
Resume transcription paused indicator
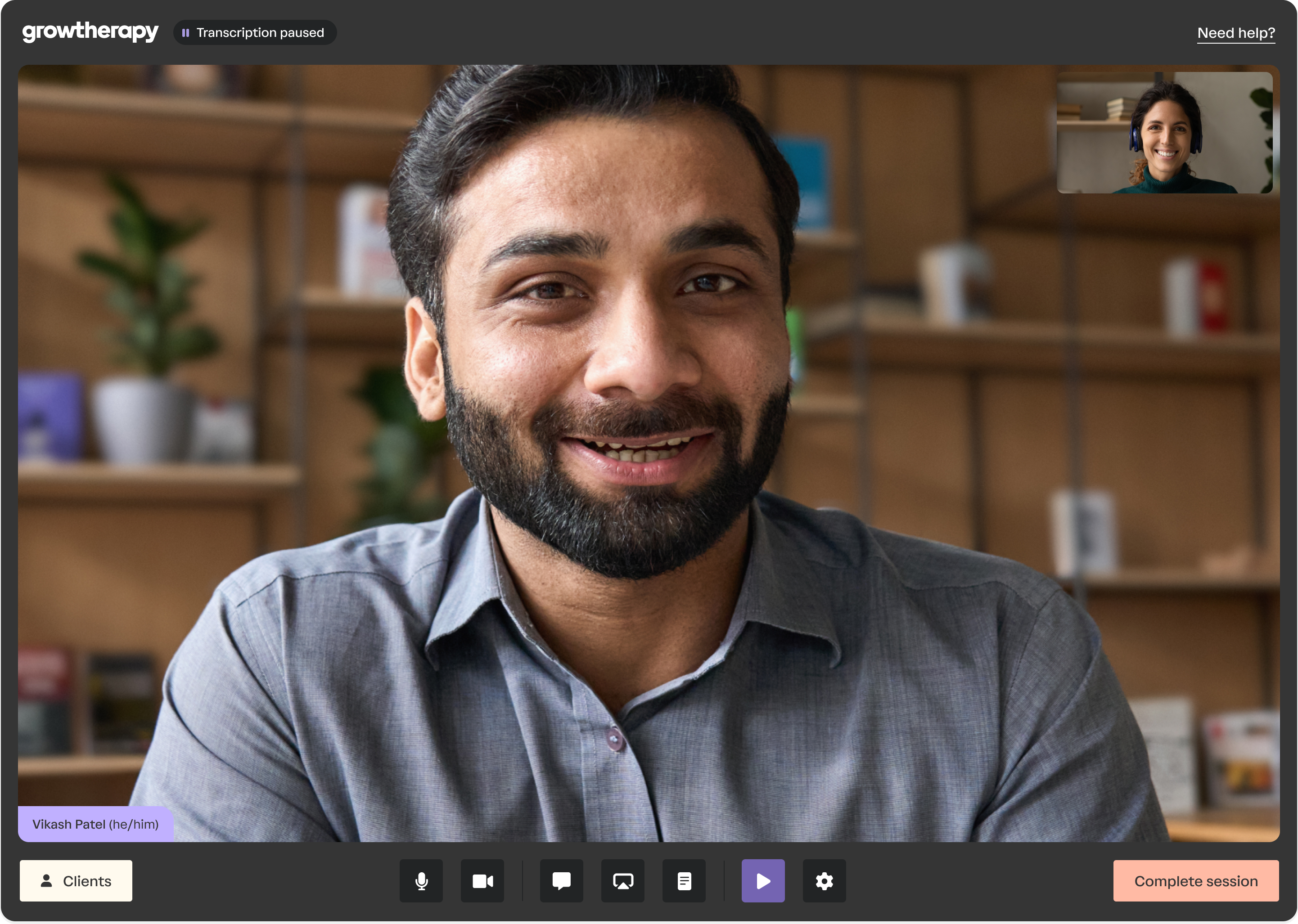[252, 32]
